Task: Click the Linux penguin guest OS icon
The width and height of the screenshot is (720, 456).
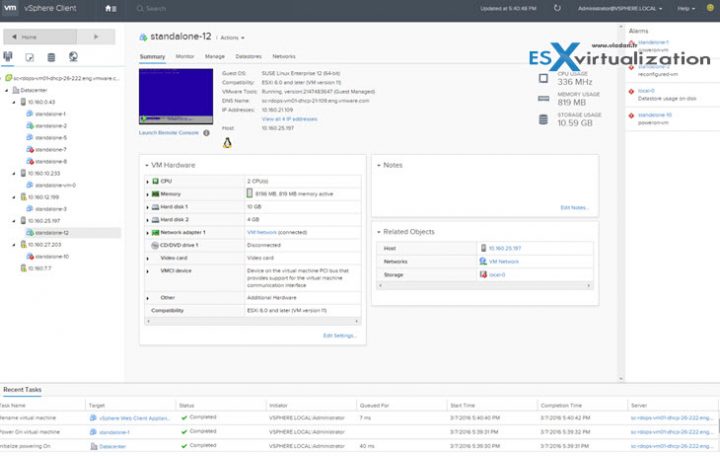Action: pyautogui.click(x=227, y=143)
